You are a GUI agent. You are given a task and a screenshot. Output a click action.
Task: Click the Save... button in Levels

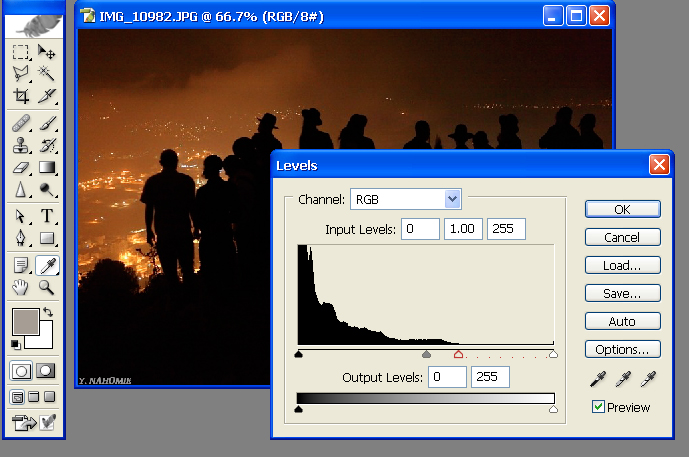pyautogui.click(x=622, y=293)
